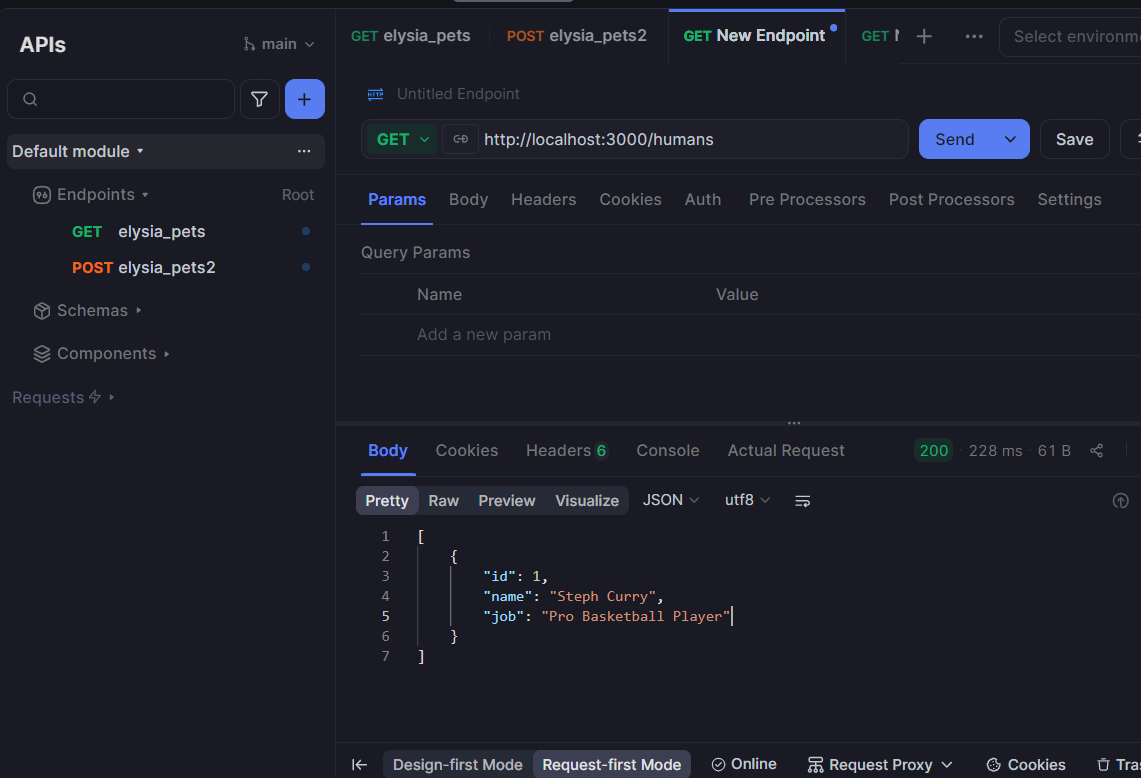Click the share icon next to response size
Image resolution: width=1141 pixels, height=778 pixels.
(1096, 450)
